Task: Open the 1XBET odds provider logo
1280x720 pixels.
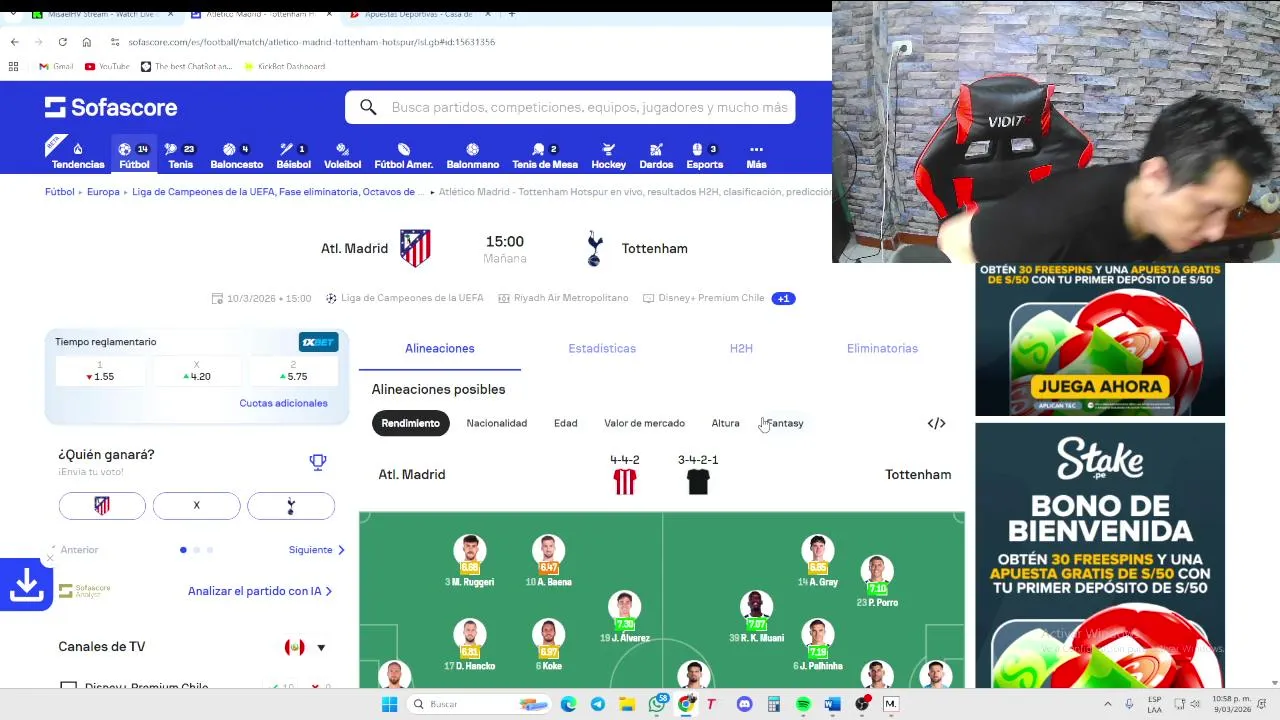Action: pyautogui.click(x=318, y=342)
